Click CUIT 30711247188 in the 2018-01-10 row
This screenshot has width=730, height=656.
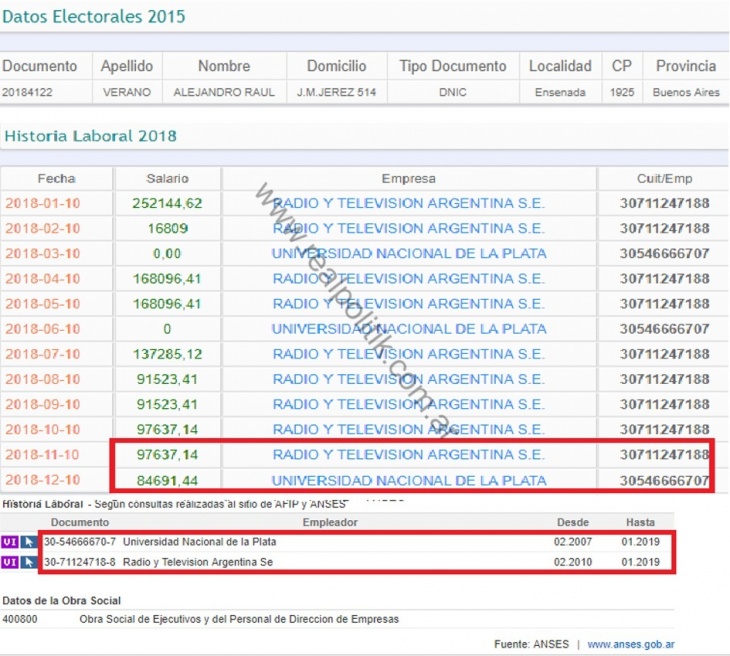click(x=664, y=203)
